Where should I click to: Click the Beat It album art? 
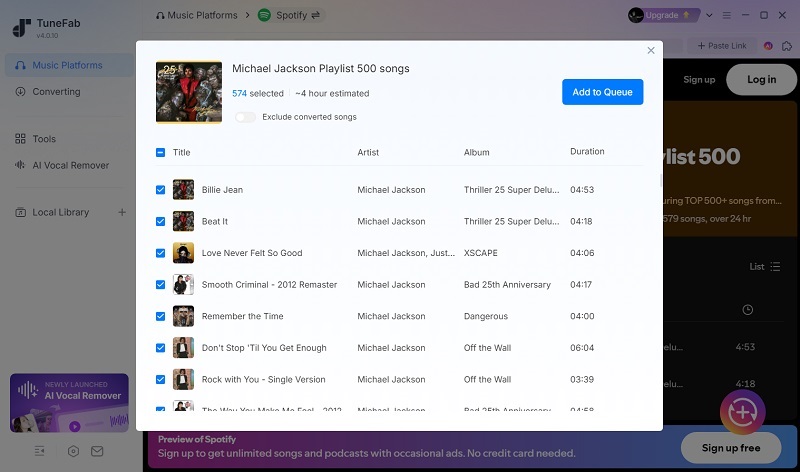[183, 221]
